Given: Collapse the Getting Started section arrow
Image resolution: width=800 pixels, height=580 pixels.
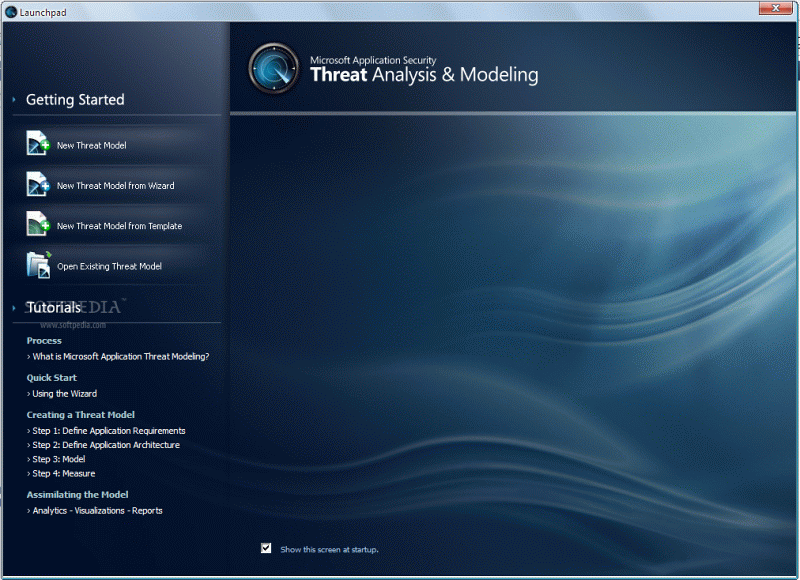Looking at the screenshot, I should click(14, 99).
